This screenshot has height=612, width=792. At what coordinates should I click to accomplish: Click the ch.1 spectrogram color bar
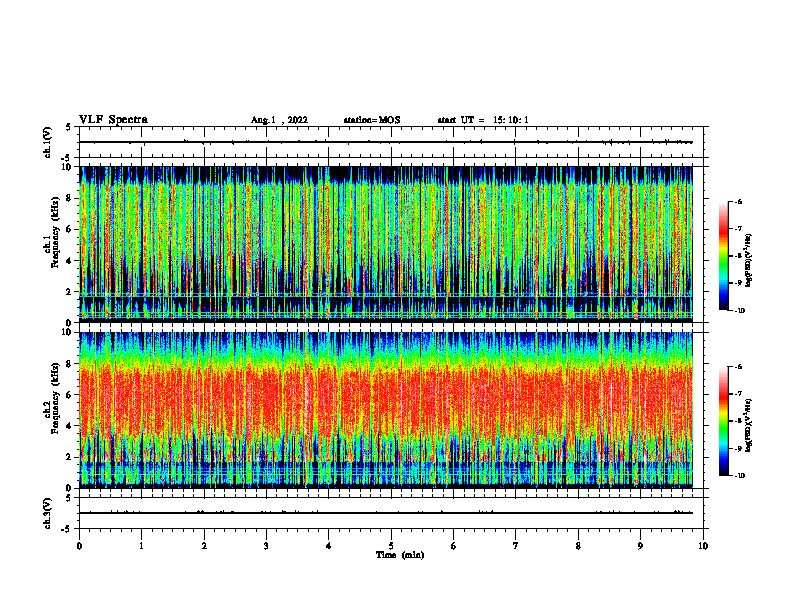point(723,256)
